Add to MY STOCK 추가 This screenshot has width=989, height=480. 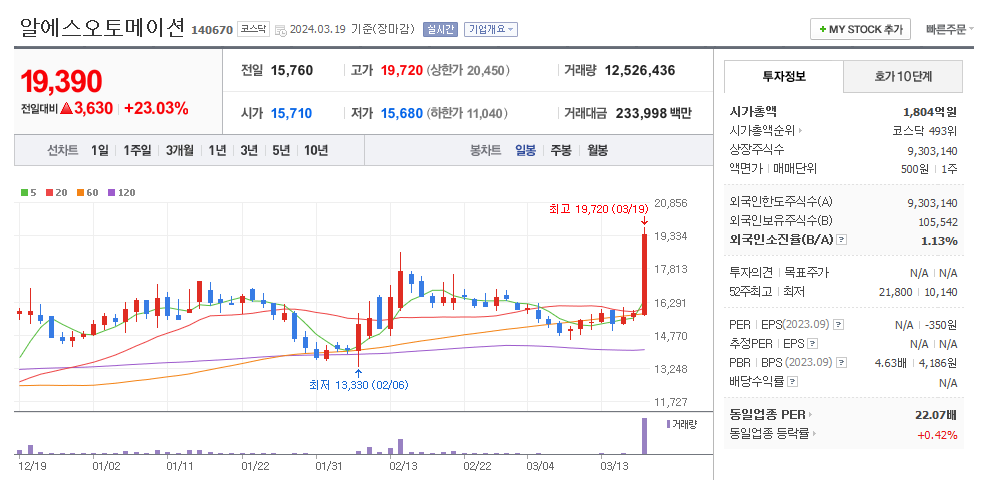860,29
